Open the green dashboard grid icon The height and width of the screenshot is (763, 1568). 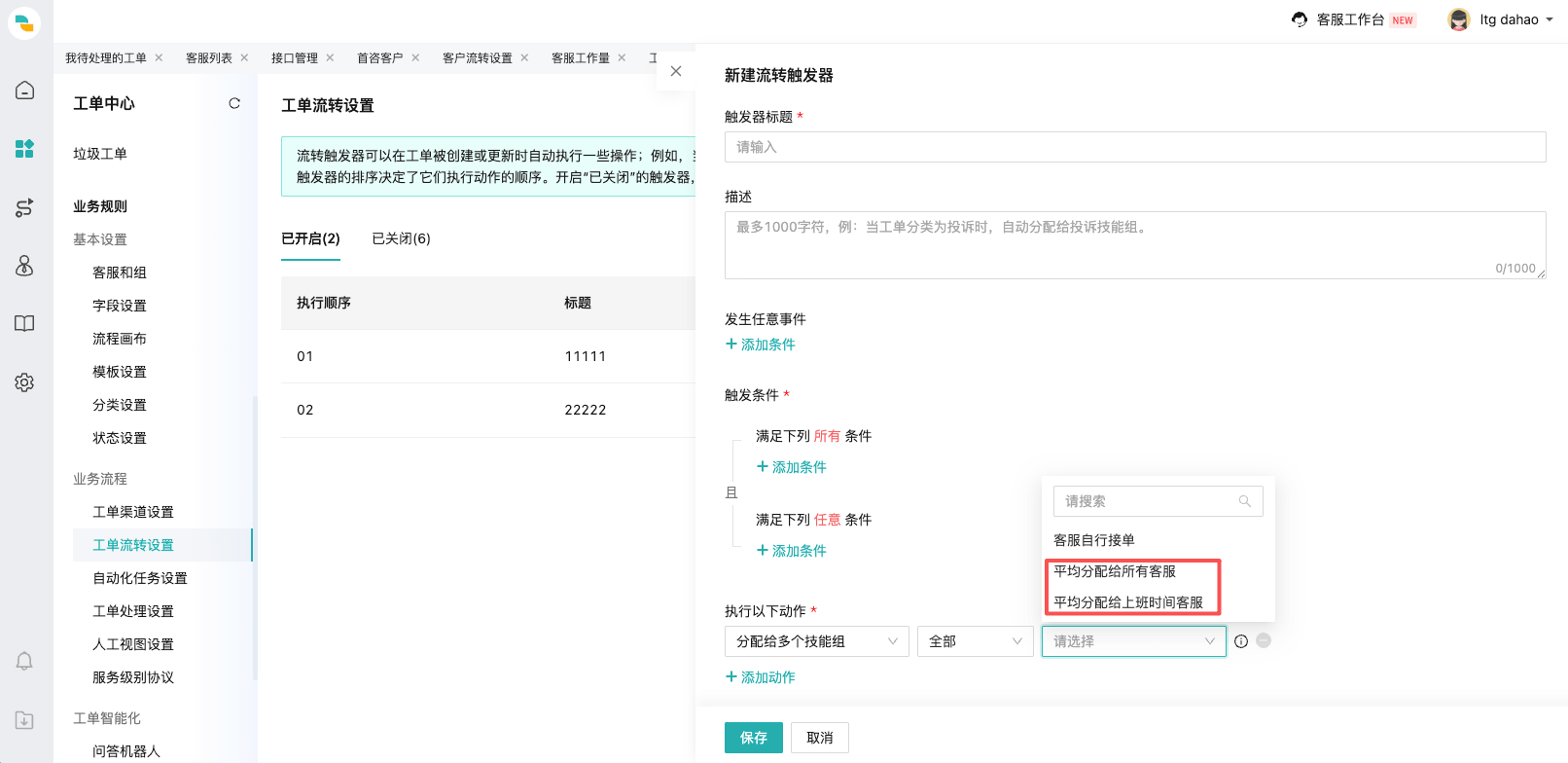[x=25, y=149]
